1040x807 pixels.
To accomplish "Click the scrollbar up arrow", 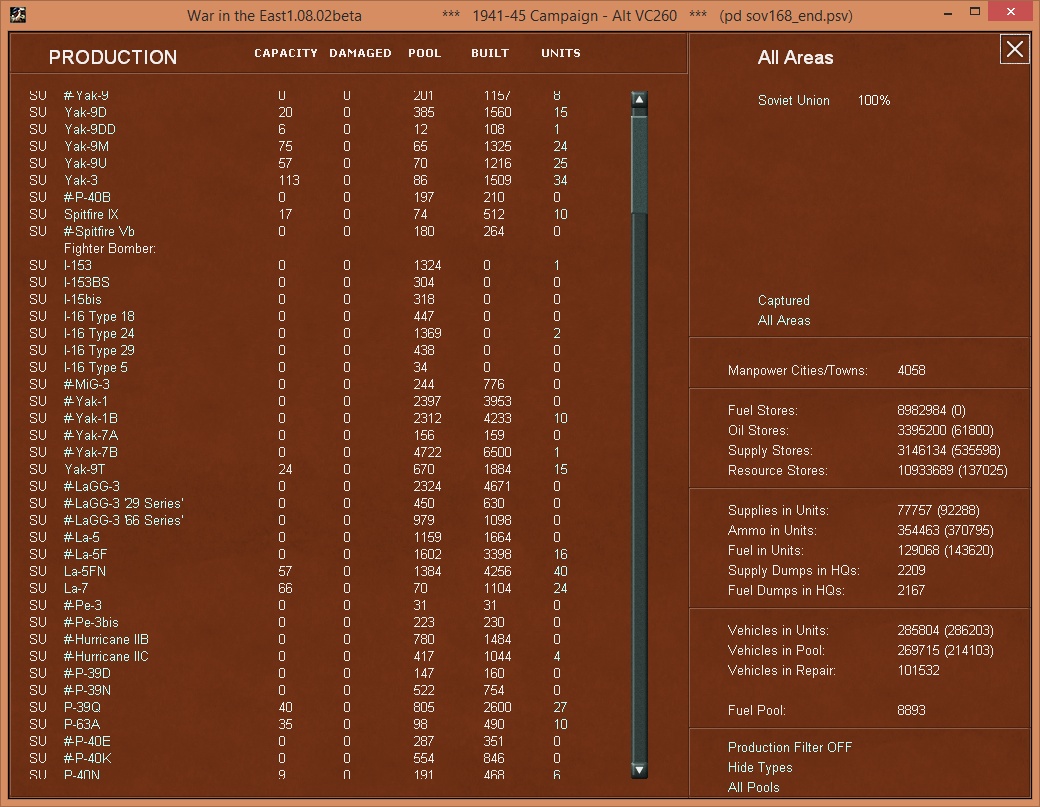I will [x=638, y=98].
